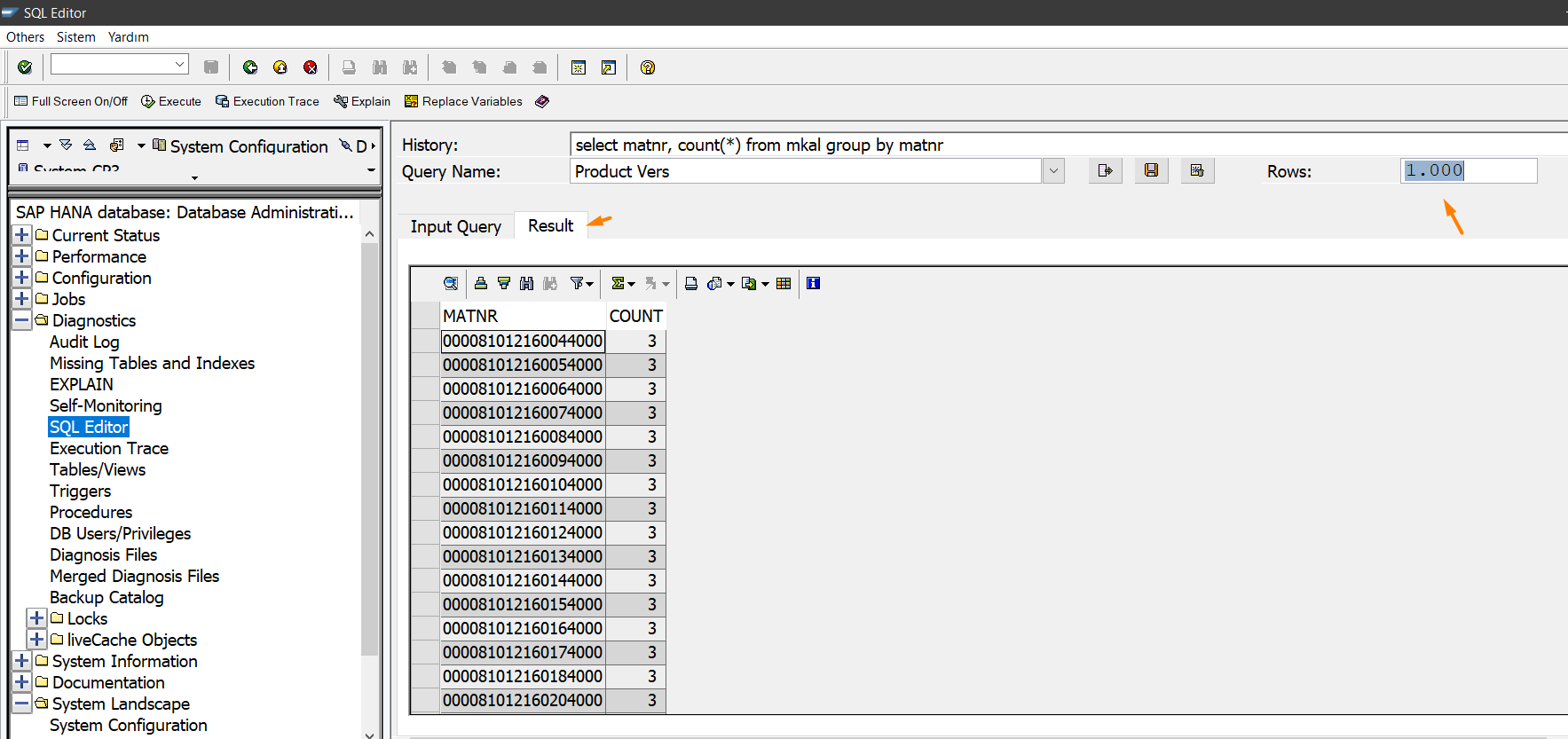Open the Sistem menu
Screen dimensions: 1568x739
[75, 37]
